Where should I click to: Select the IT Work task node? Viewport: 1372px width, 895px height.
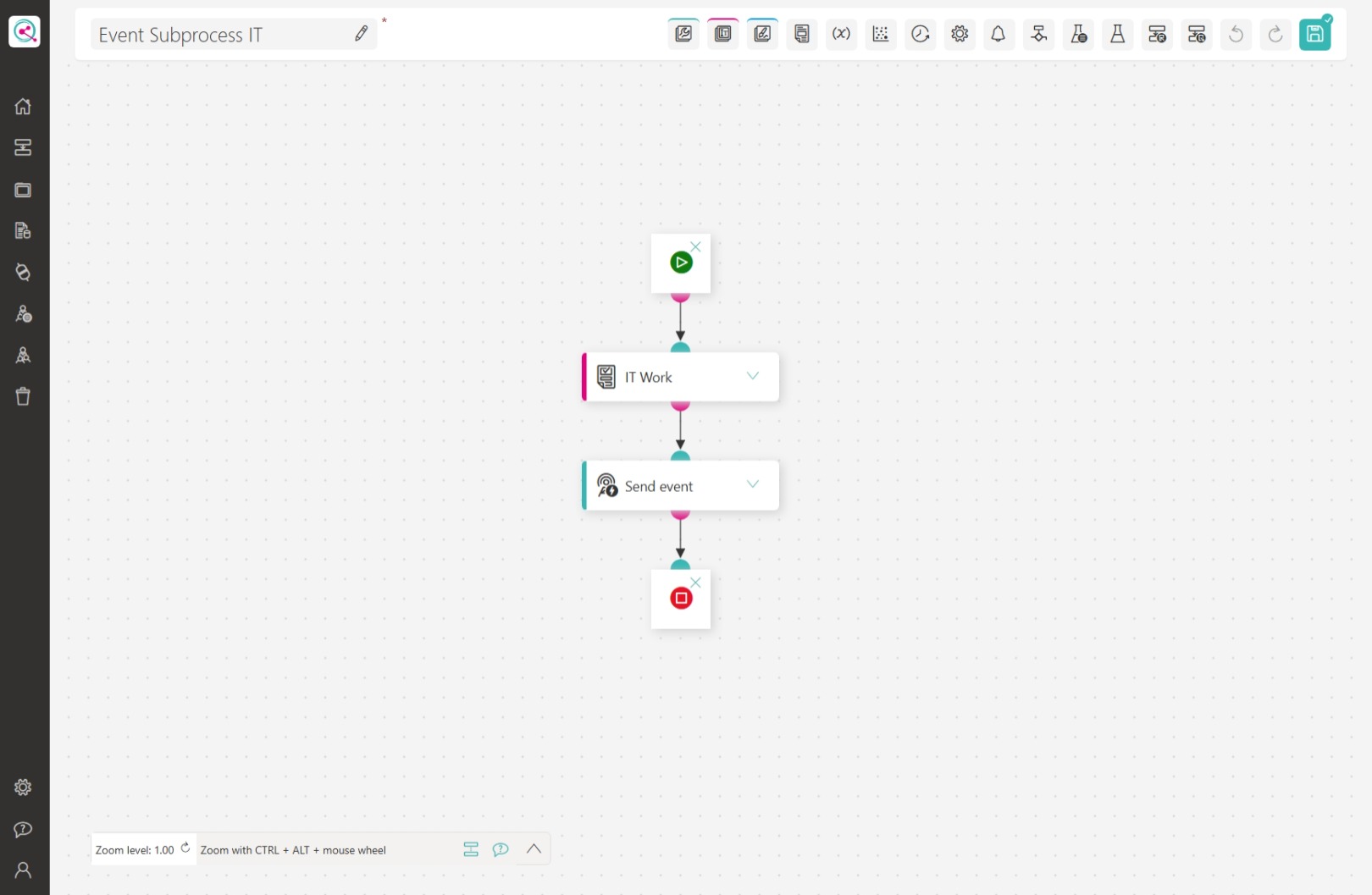coord(680,377)
